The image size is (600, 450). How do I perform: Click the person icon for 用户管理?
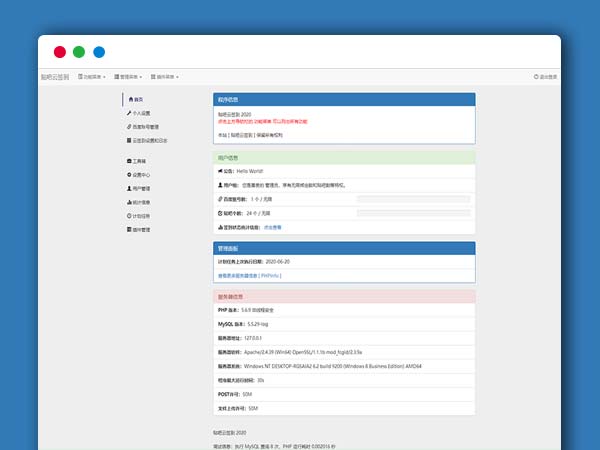[129, 188]
